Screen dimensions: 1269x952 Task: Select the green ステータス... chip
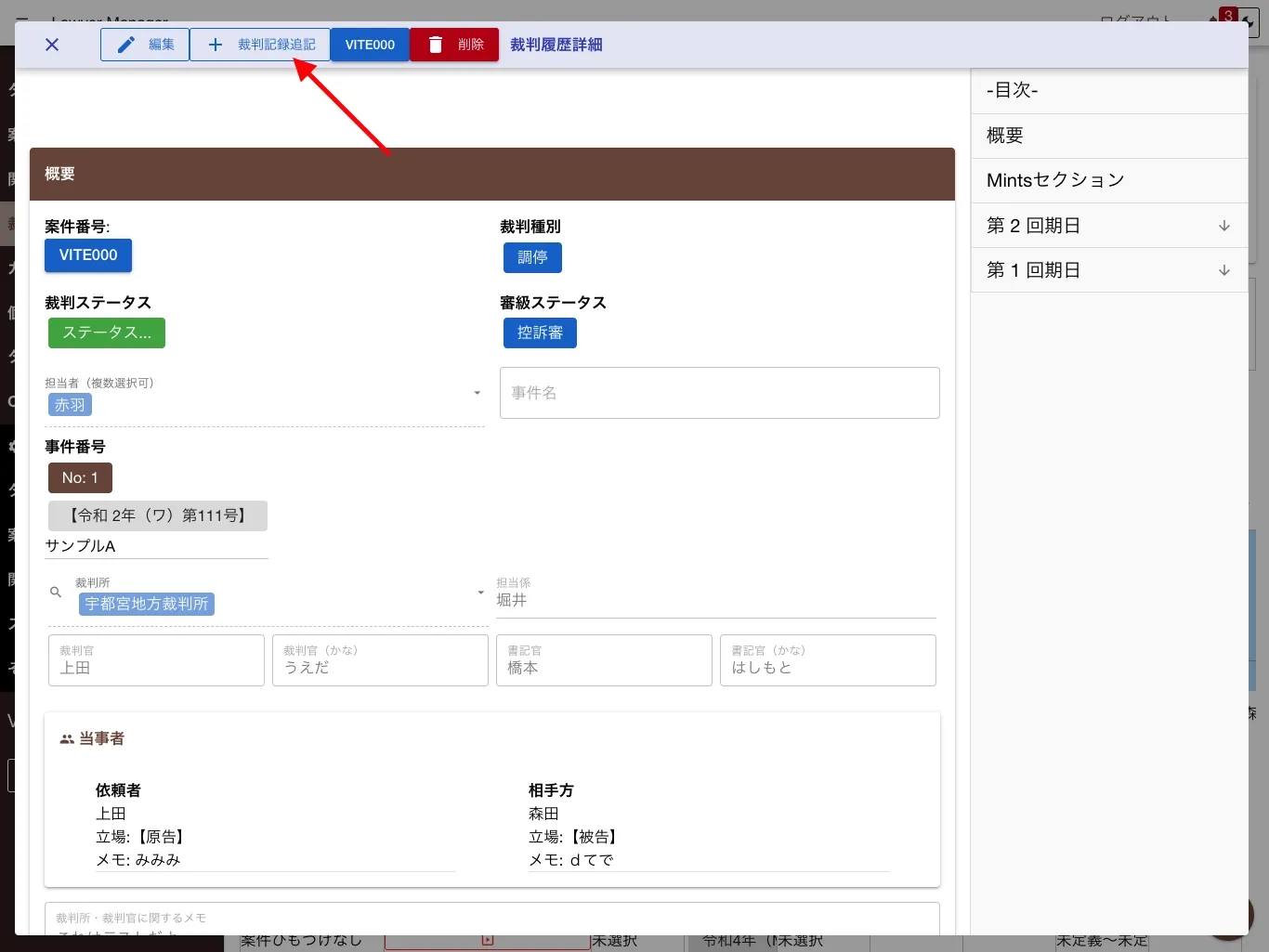pyautogui.click(x=107, y=333)
